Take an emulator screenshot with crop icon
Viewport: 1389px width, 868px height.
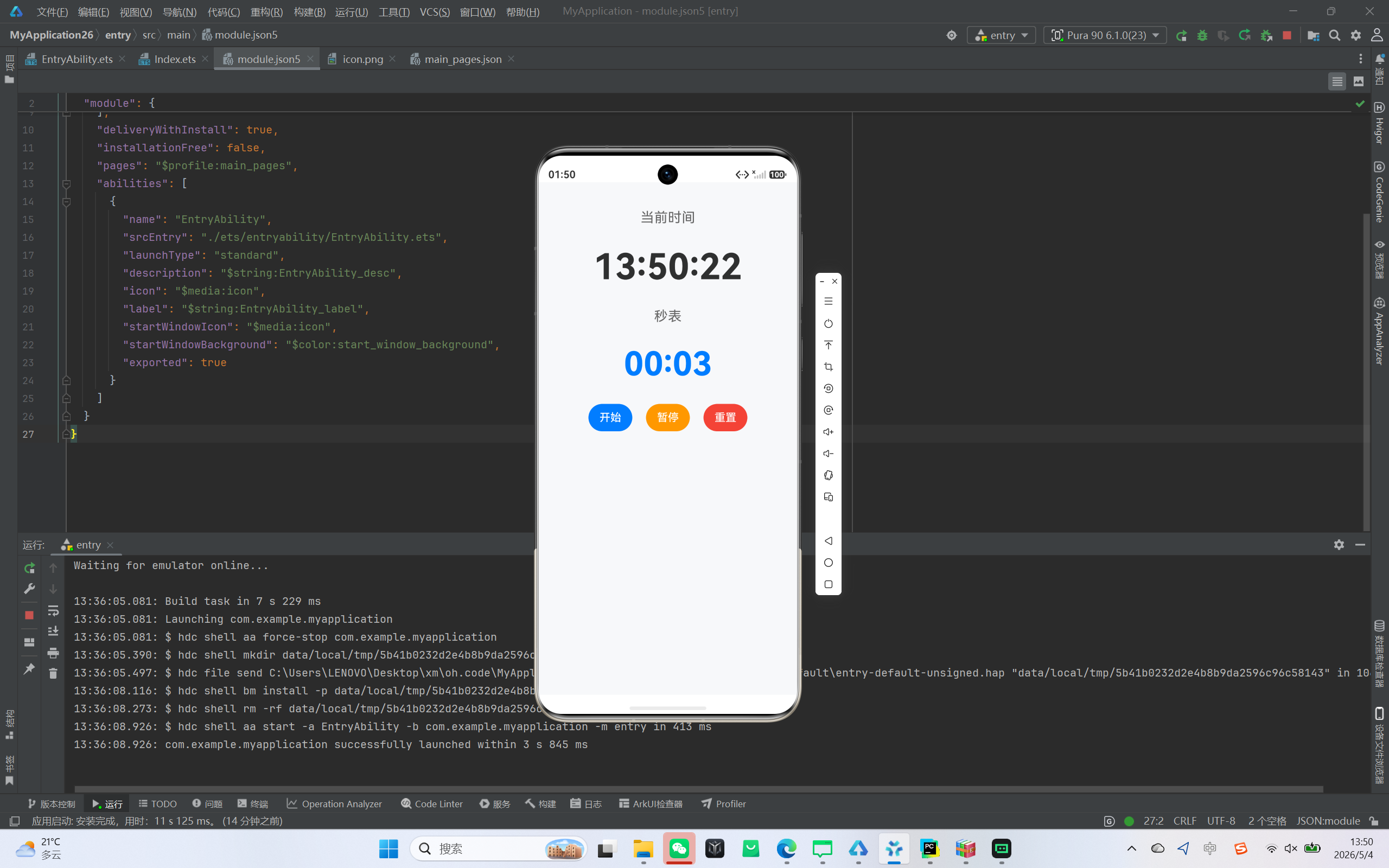coord(828,367)
